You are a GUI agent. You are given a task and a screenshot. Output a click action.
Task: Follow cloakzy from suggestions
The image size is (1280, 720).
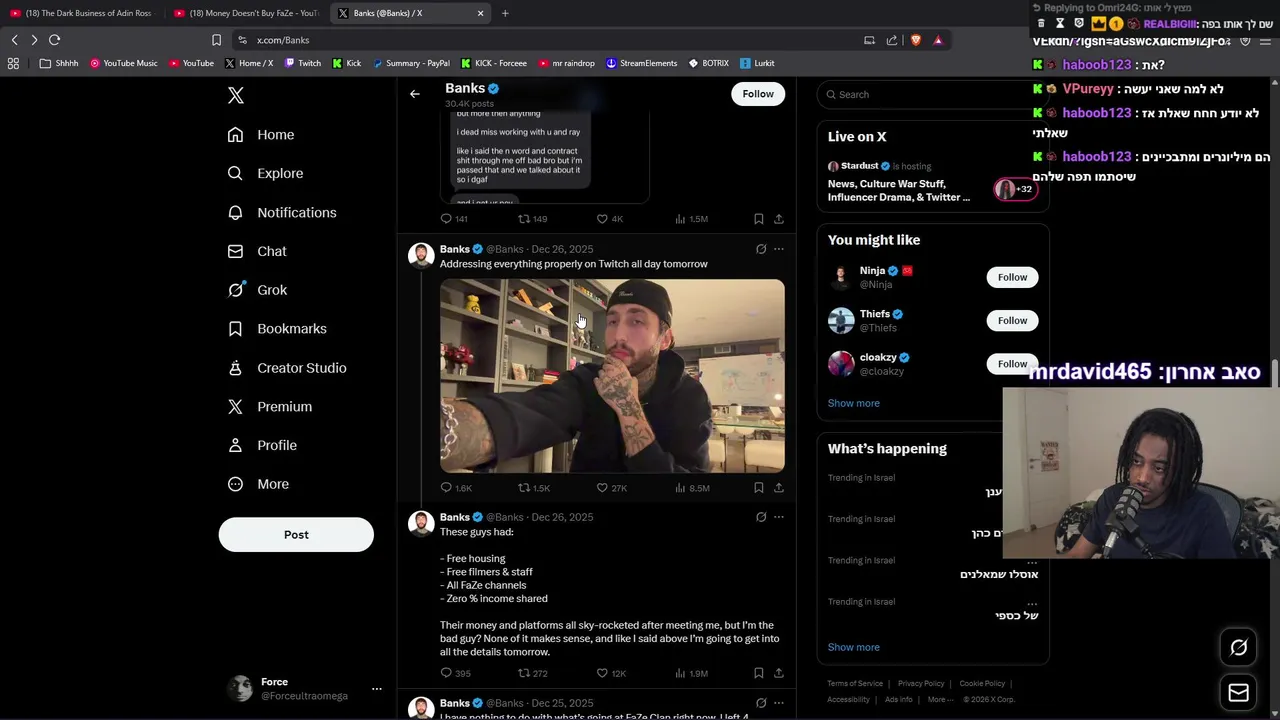(x=1012, y=364)
